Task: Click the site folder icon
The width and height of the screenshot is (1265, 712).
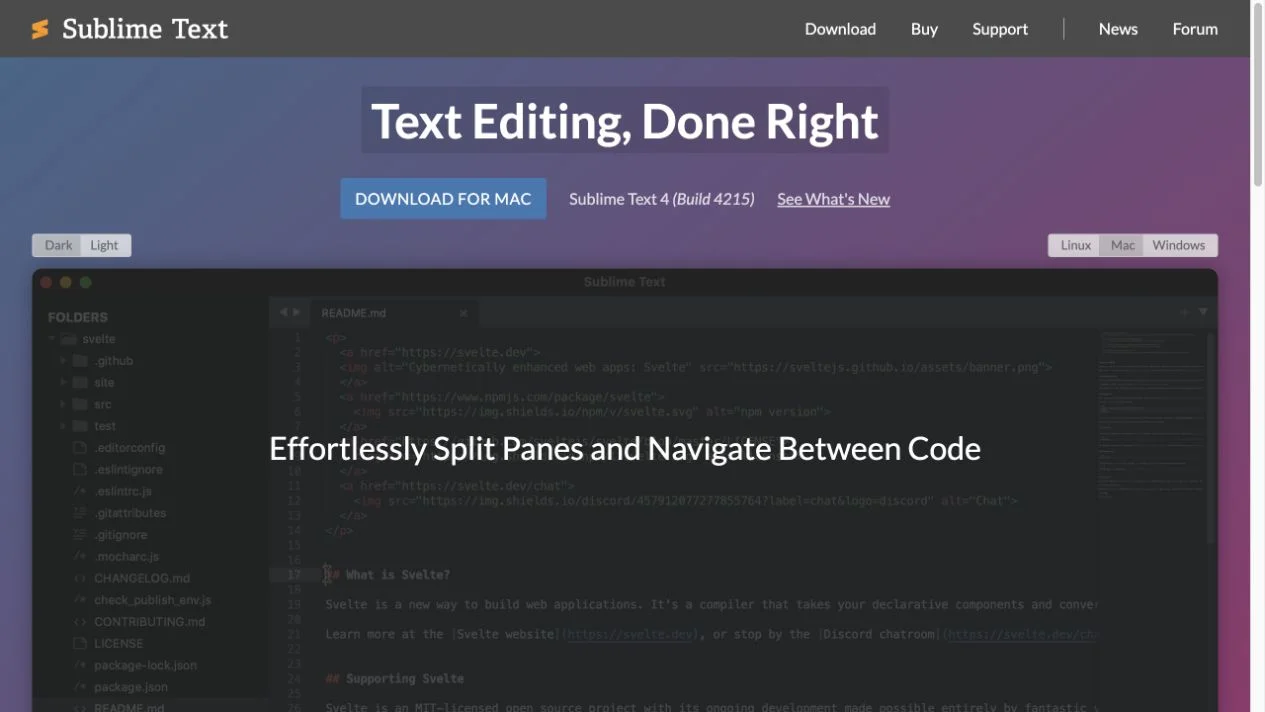Action: point(80,383)
